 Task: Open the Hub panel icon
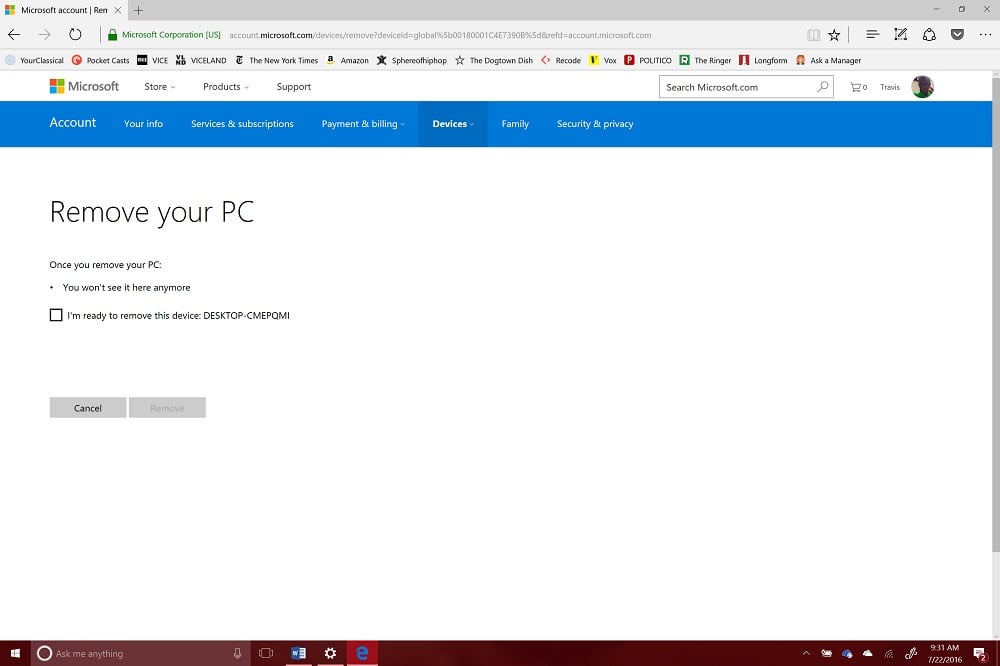[873, 34]
